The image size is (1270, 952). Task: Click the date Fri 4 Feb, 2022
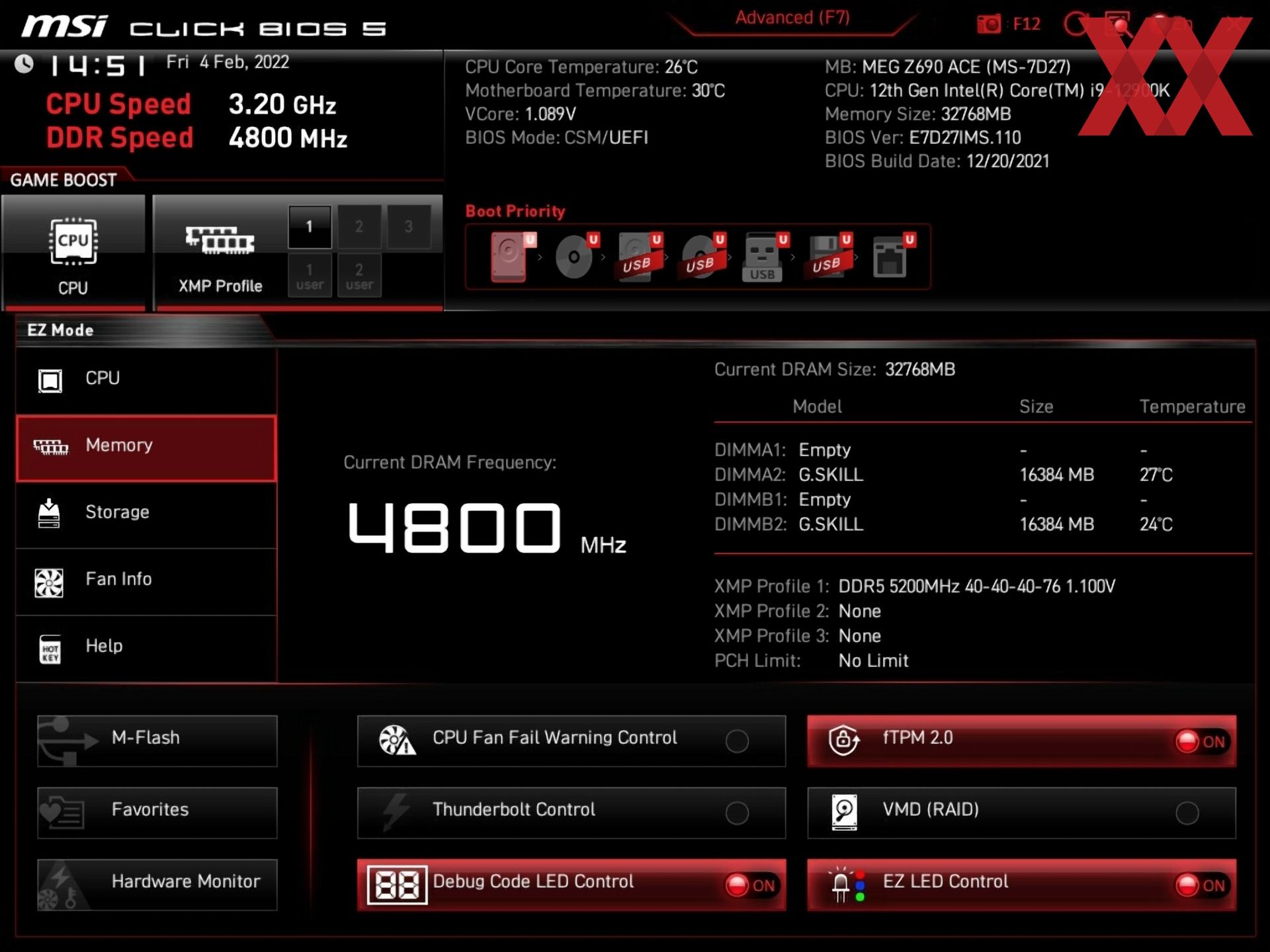tap(228, 62)
